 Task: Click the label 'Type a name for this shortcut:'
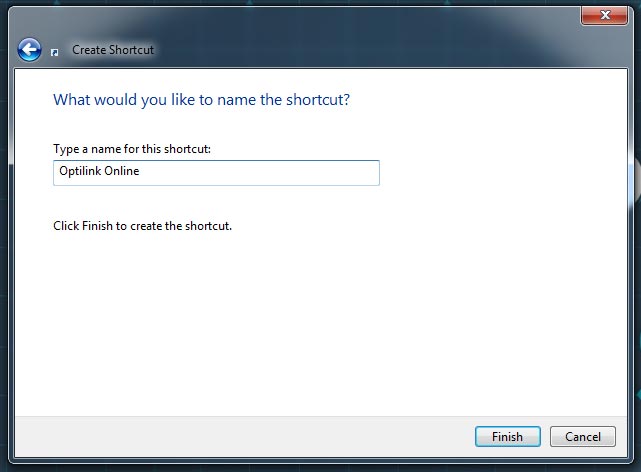pyautogui.click(x=132, y=149)
